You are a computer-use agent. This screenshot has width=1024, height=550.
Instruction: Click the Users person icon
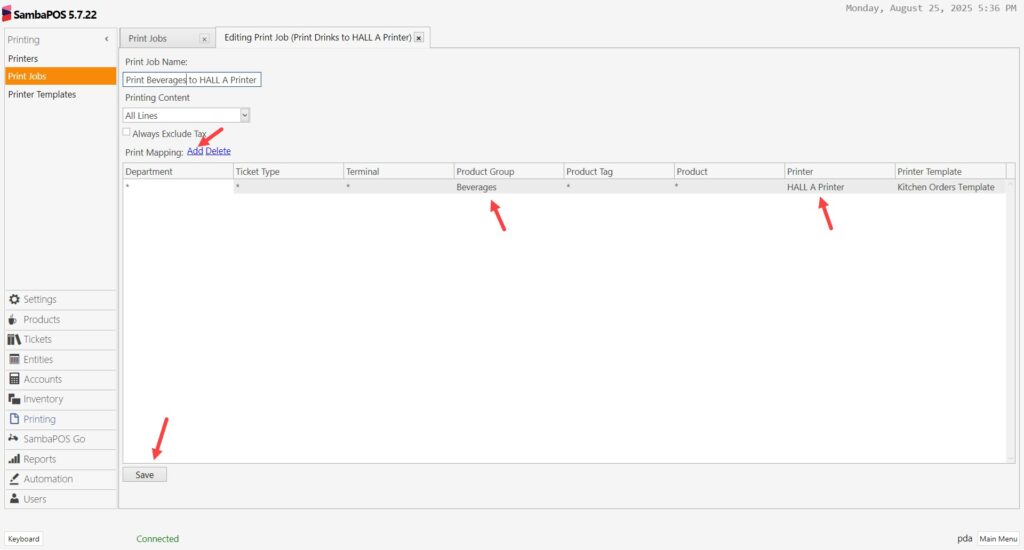coord(14,499)
